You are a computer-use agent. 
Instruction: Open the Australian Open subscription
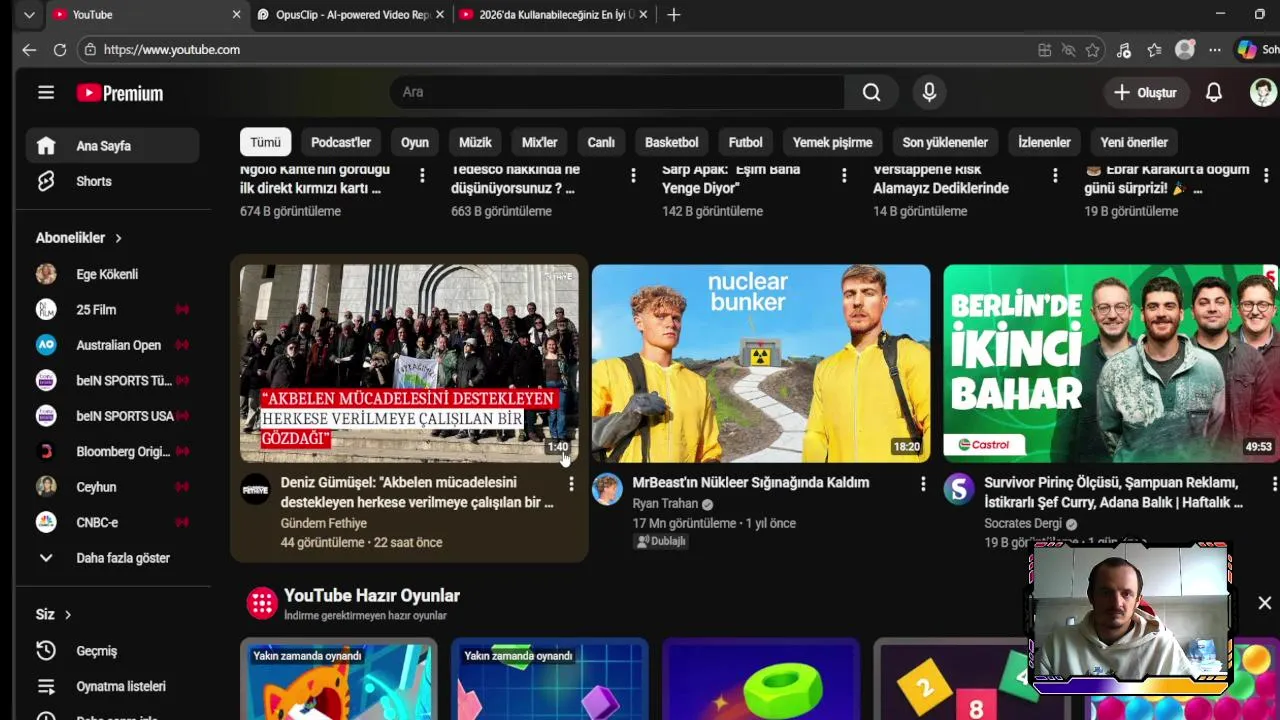(x=112, y=345)
